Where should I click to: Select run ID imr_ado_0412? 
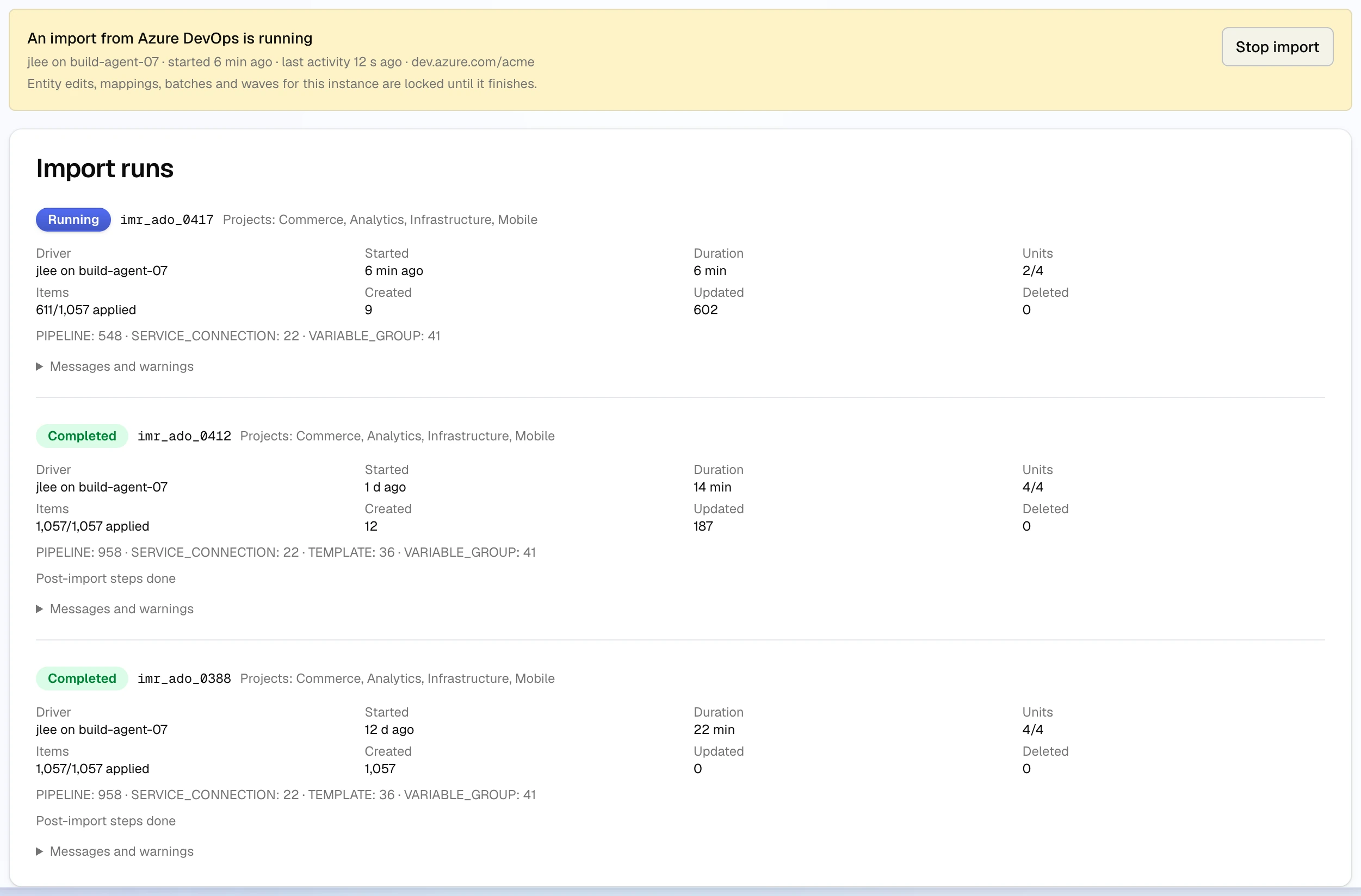tap(184, 436)
